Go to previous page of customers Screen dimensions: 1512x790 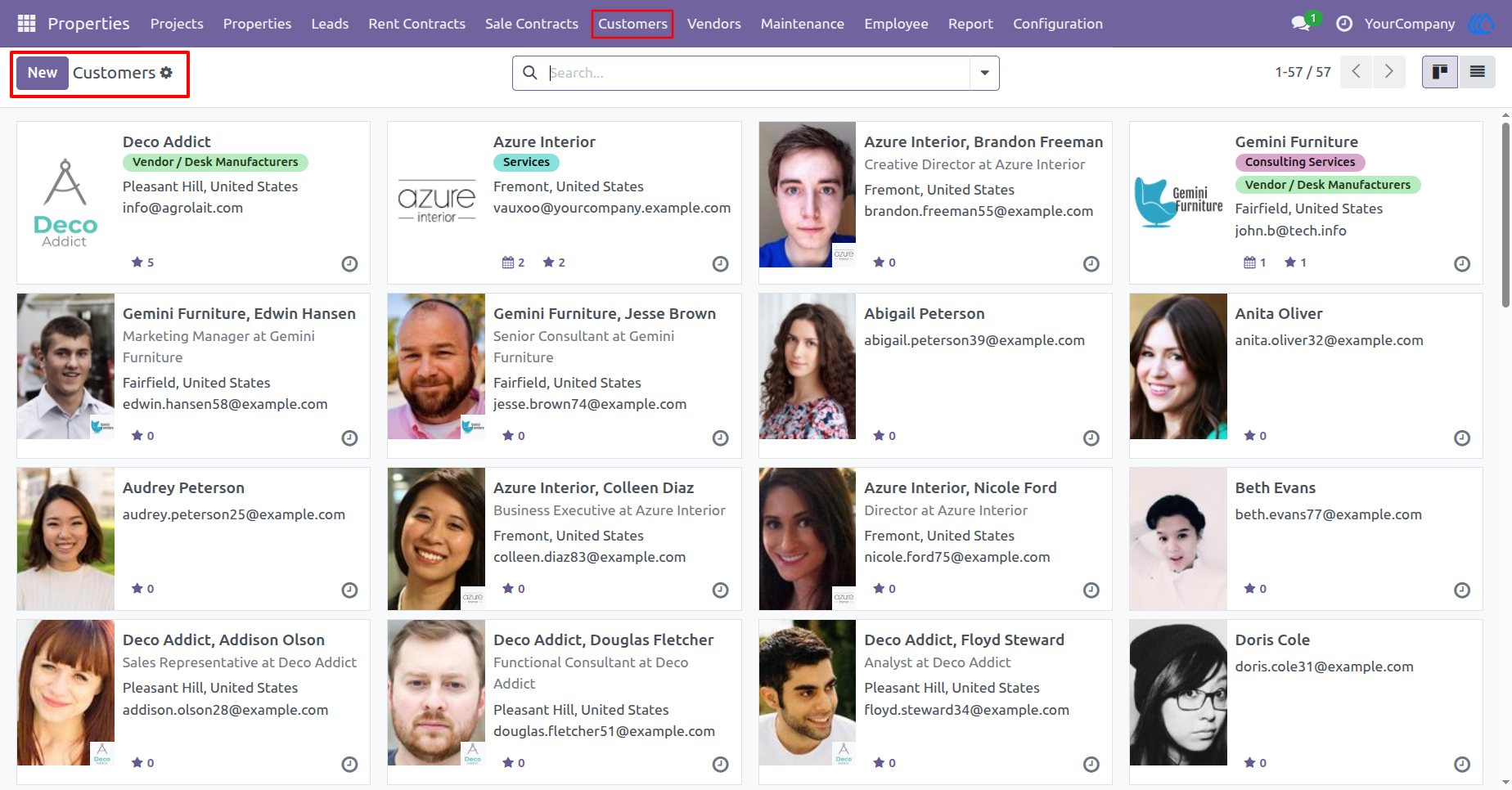pyautogui.click(x=1357, y=72)
